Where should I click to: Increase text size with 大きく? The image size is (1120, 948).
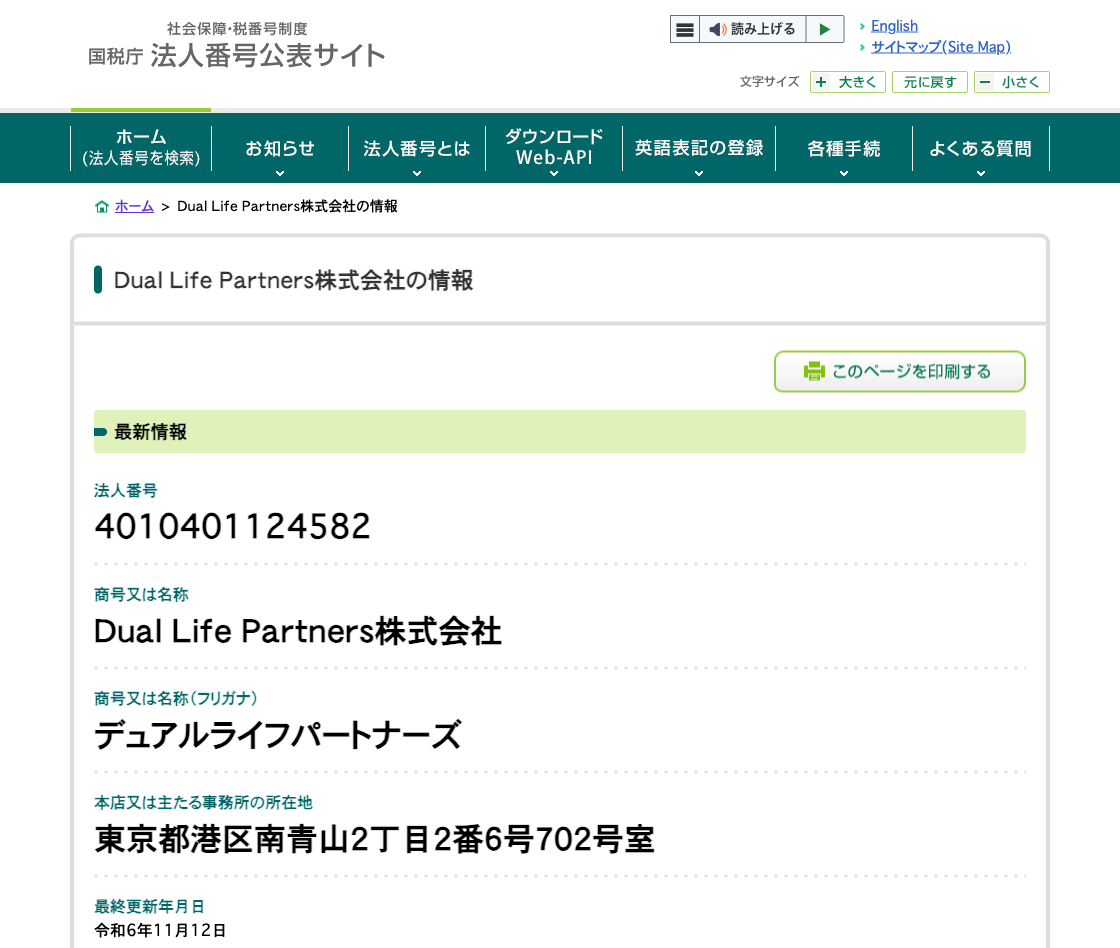click(848, 82)
